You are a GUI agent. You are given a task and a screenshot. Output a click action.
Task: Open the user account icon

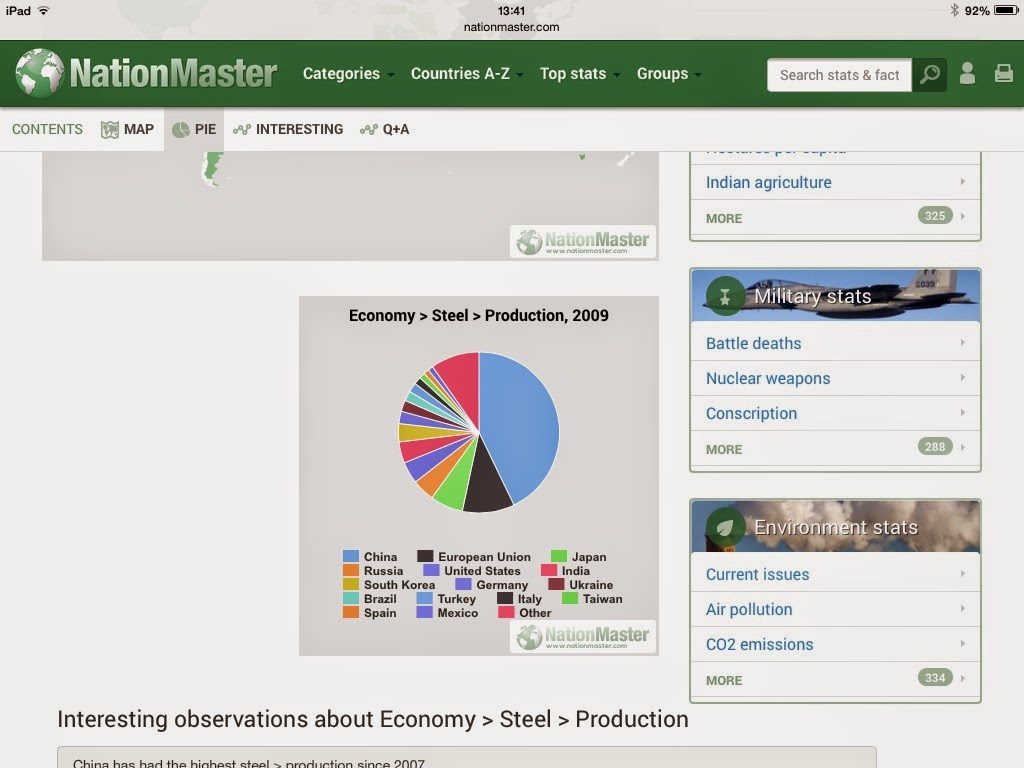click(x=967, y=74)
